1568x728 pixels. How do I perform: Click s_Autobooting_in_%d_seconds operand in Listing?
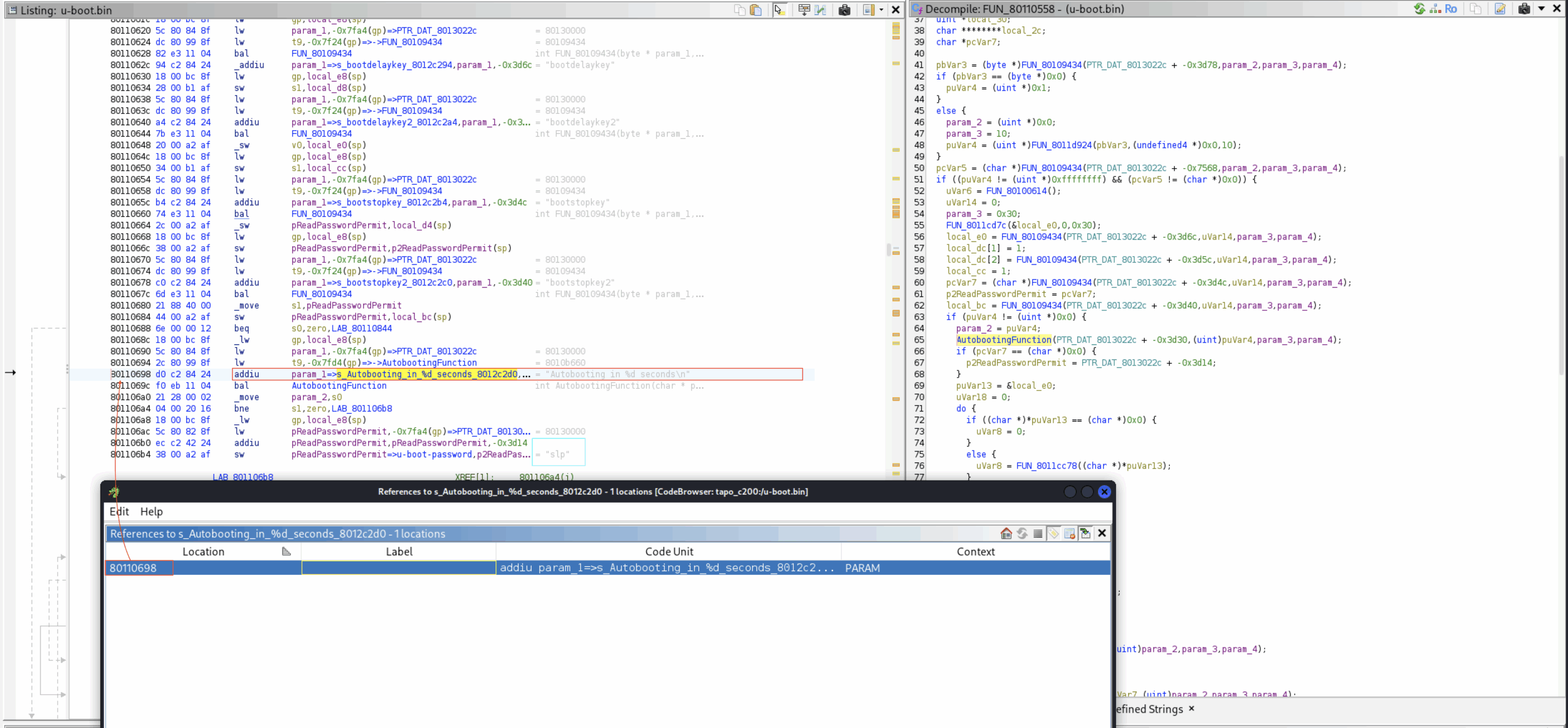[x=427, y=374]
